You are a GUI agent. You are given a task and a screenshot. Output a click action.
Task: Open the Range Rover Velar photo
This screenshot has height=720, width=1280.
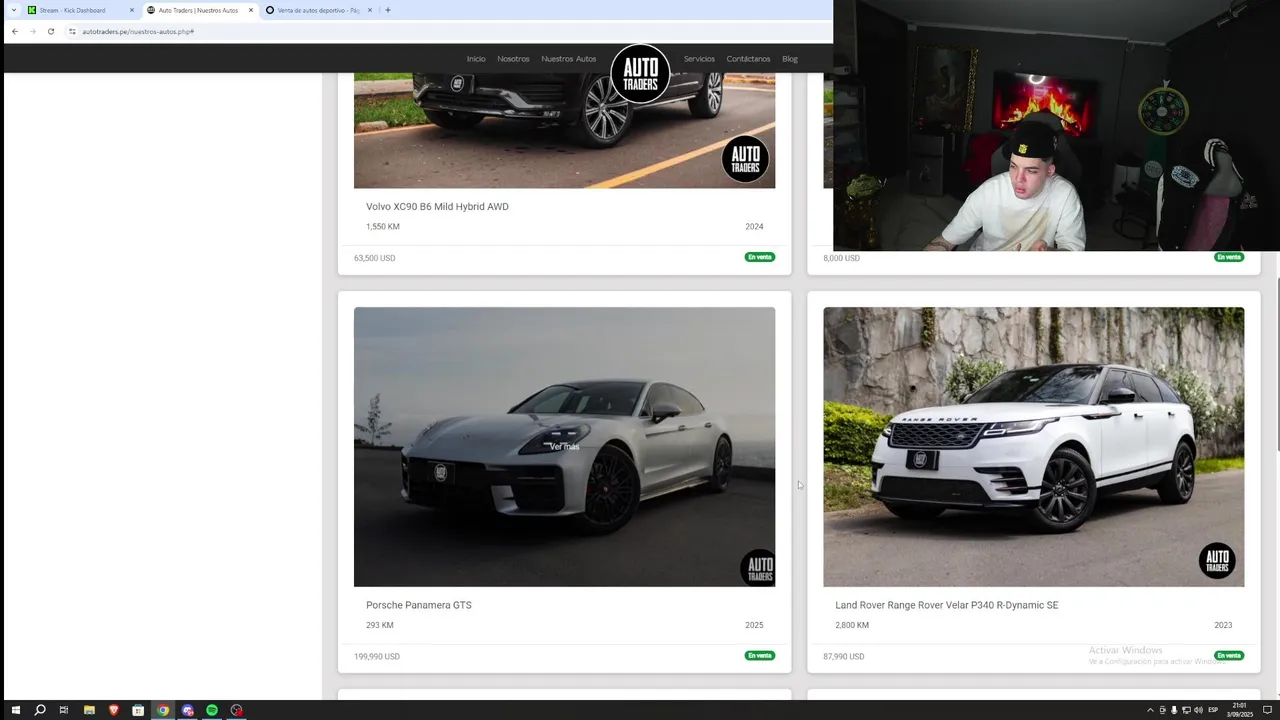tap(1034, 447)
